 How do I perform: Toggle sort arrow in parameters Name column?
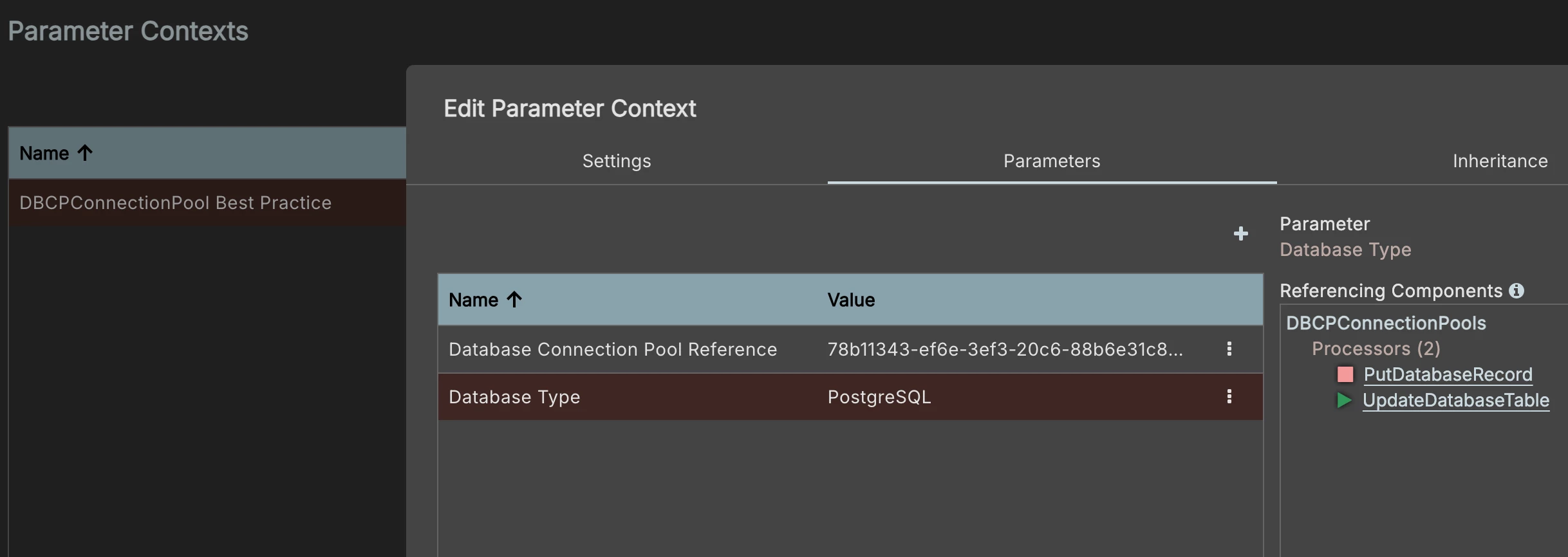click(x=514, y=299)
